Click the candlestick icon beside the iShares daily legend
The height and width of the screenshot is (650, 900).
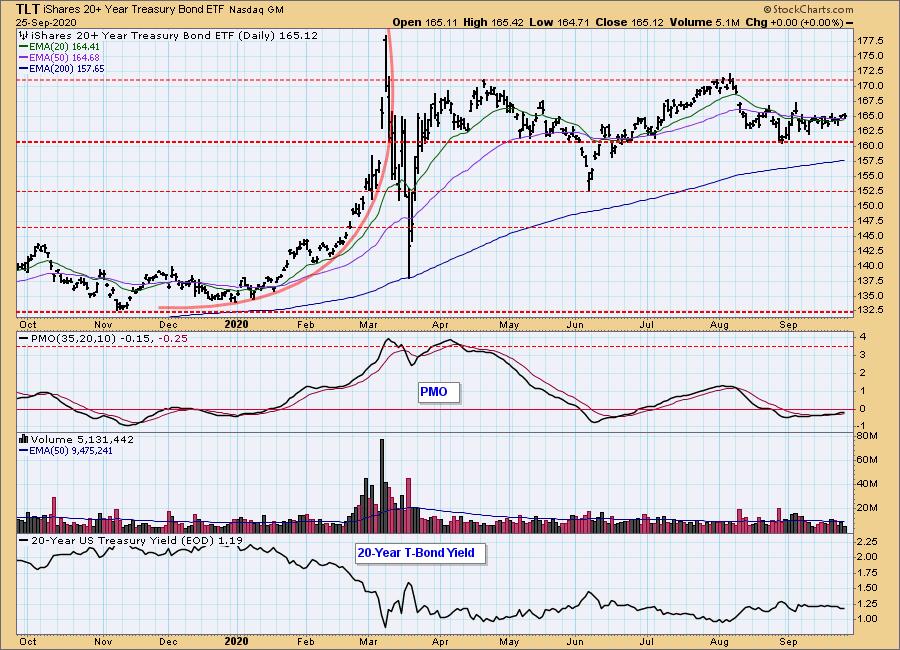click(x=24, y=36)
